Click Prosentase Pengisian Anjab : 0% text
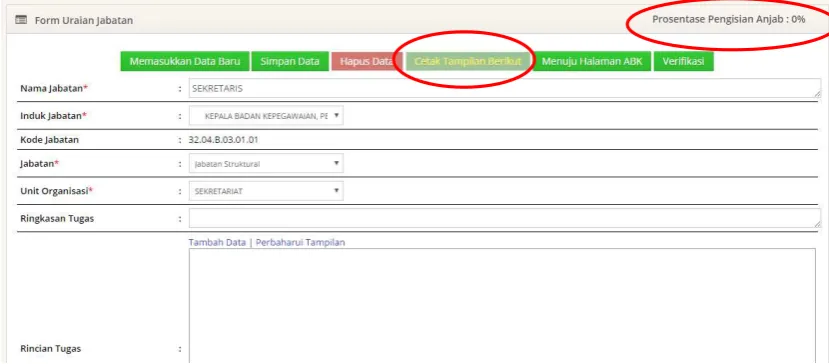This screenshot has height=364, width=829. (729, 20)
